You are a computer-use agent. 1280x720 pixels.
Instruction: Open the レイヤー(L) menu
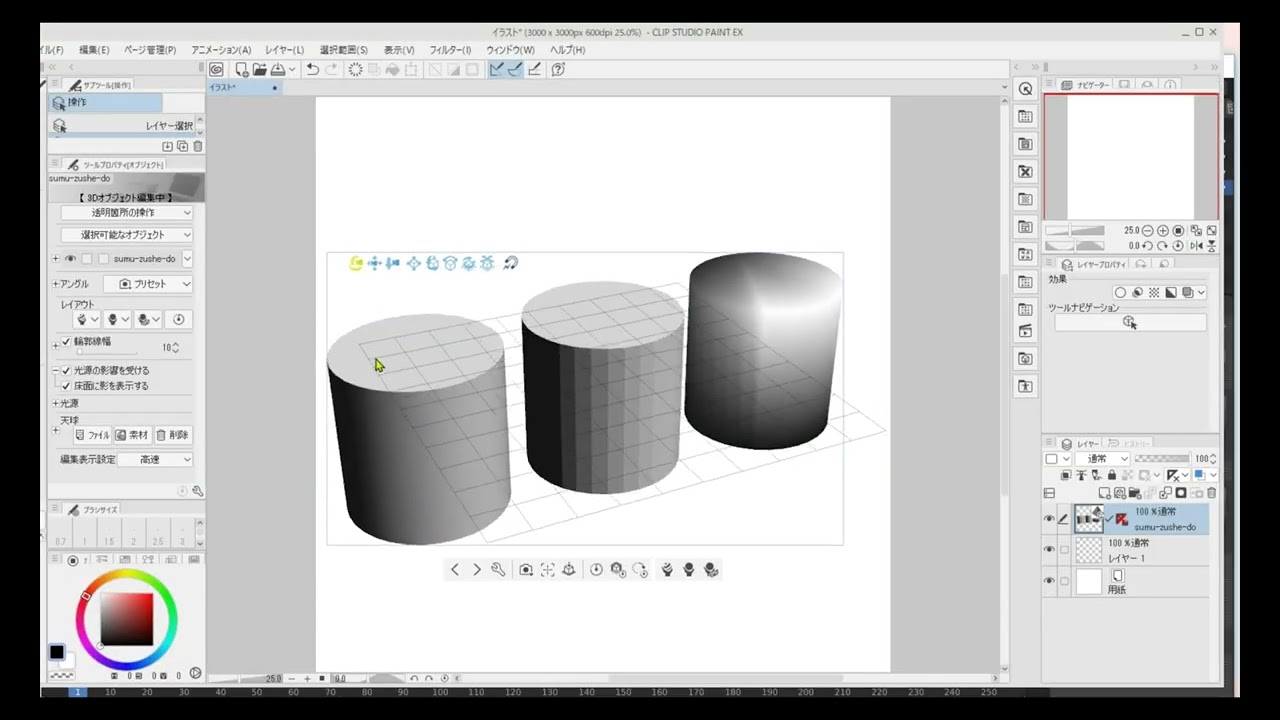click(x=284, y=50)
